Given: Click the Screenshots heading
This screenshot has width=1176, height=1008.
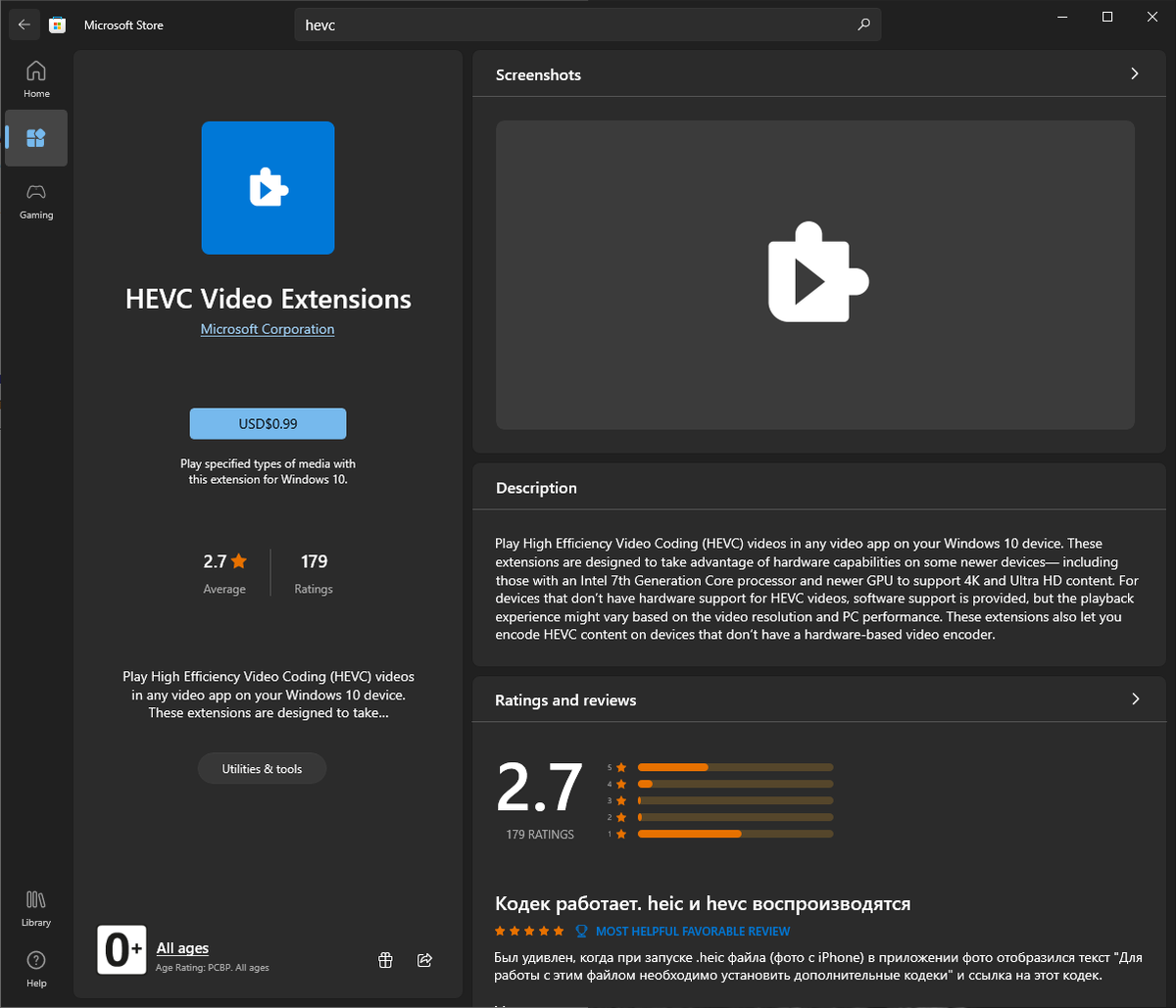Looking at the screenshot, I should tap(538, 74).
